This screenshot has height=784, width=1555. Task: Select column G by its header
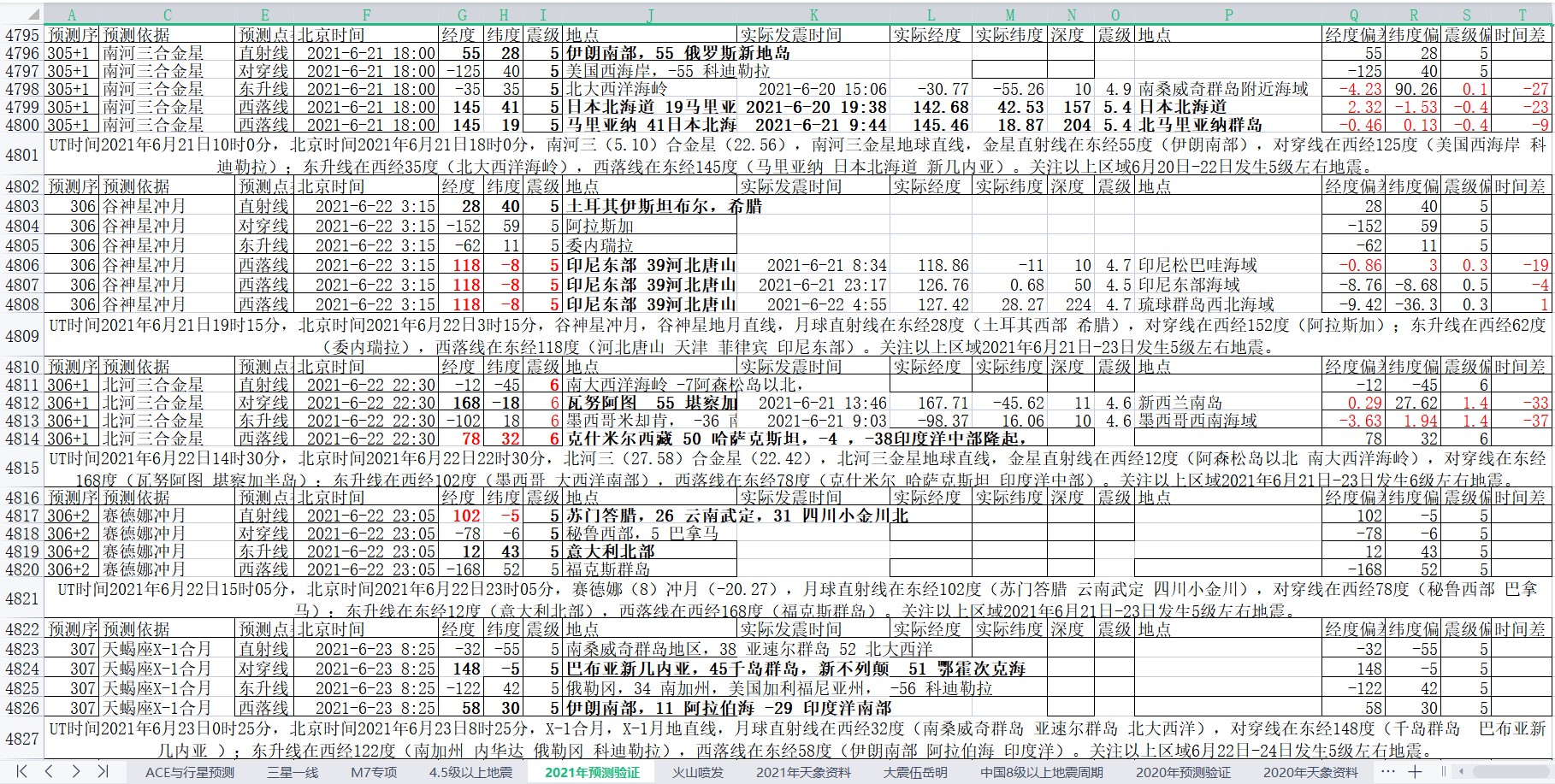pos(462,15)
